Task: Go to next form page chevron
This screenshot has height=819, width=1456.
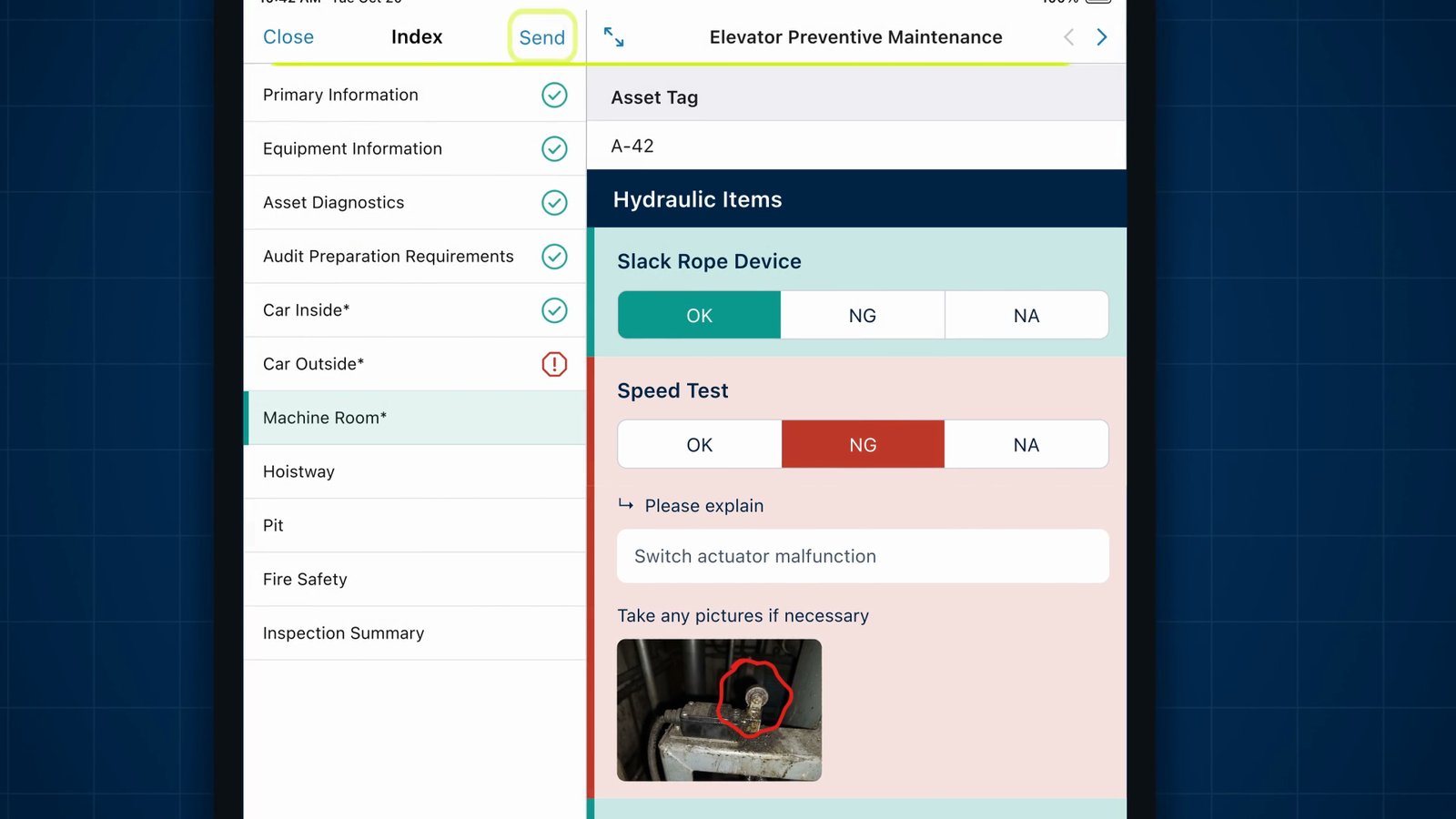Action: [1102, 37]
